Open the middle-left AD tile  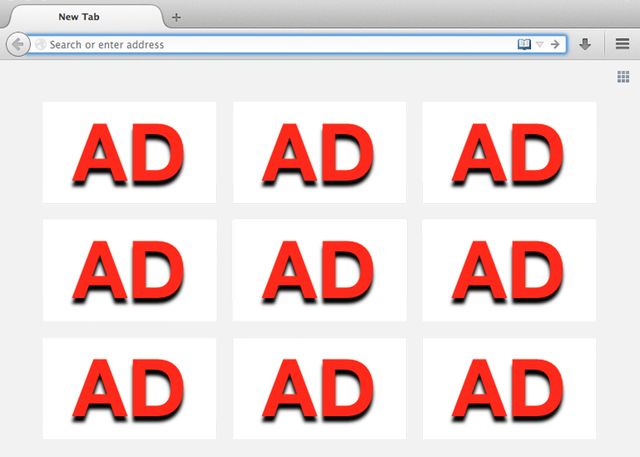click(129, 270)
